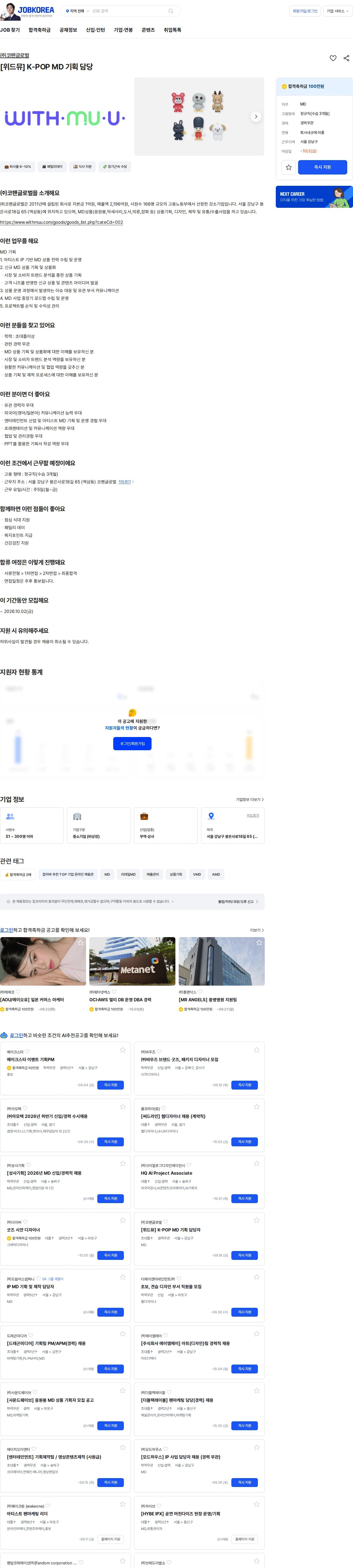This screenshot has width=353, height=1568.
Task: Click the main 즉시 지원 apply button
Action: click(323, 167)
